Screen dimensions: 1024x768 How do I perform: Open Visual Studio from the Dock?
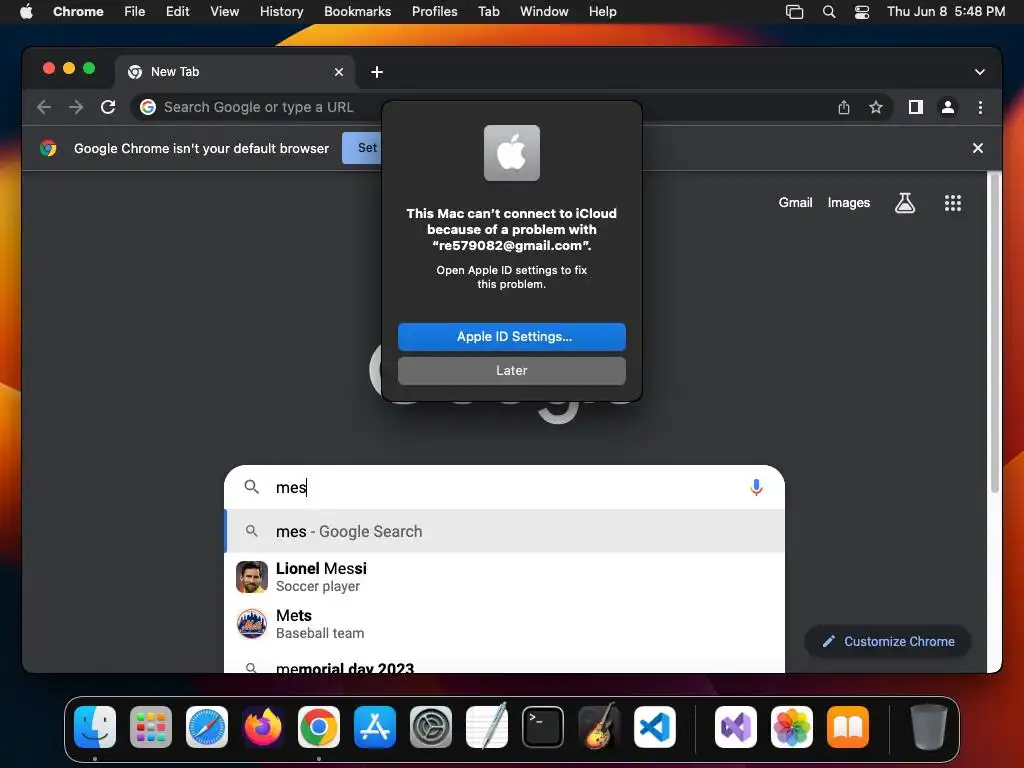[x=736, y=727]
